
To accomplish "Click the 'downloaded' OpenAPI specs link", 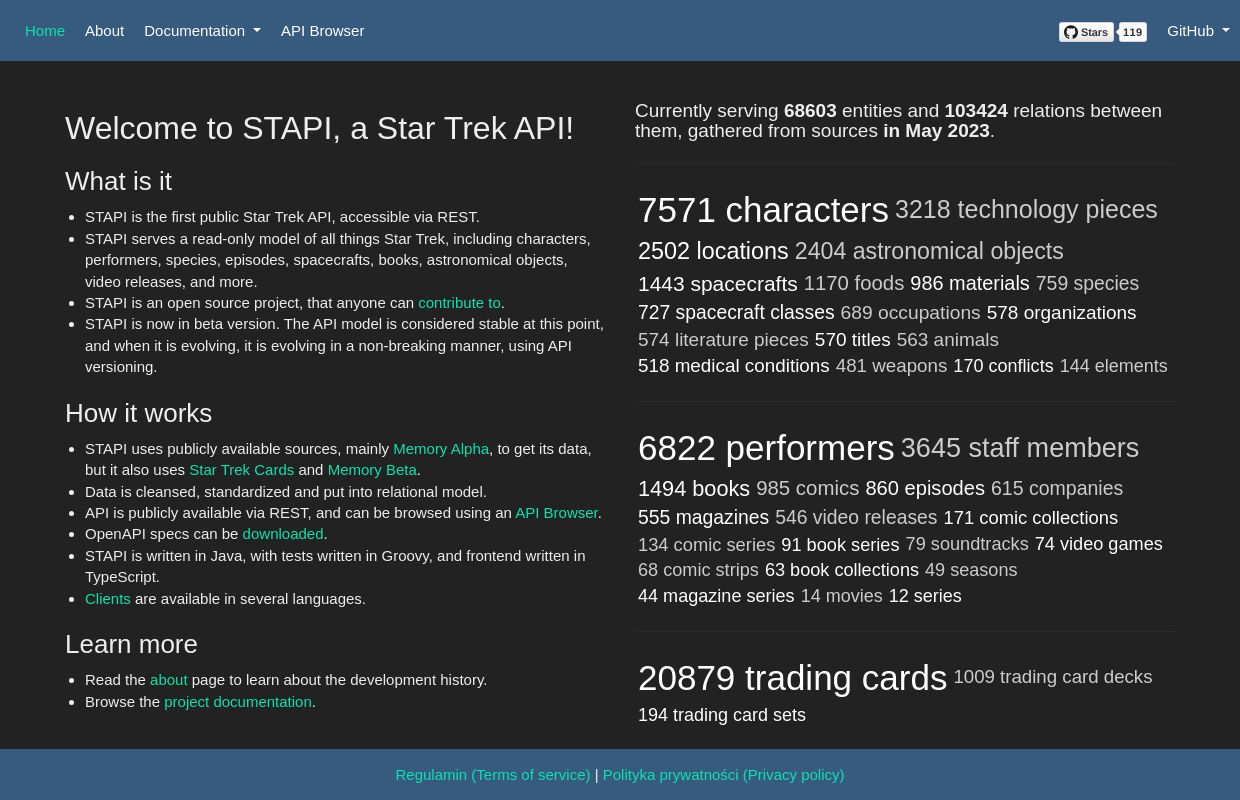I will (283, 534).
